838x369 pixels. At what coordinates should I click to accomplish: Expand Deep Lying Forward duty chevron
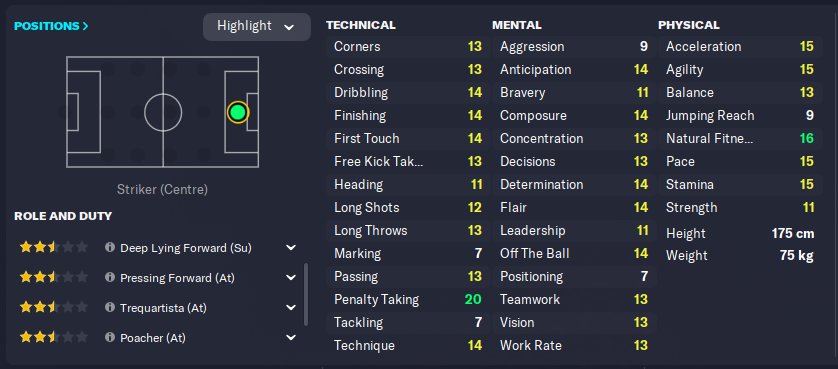click(291, 248)
